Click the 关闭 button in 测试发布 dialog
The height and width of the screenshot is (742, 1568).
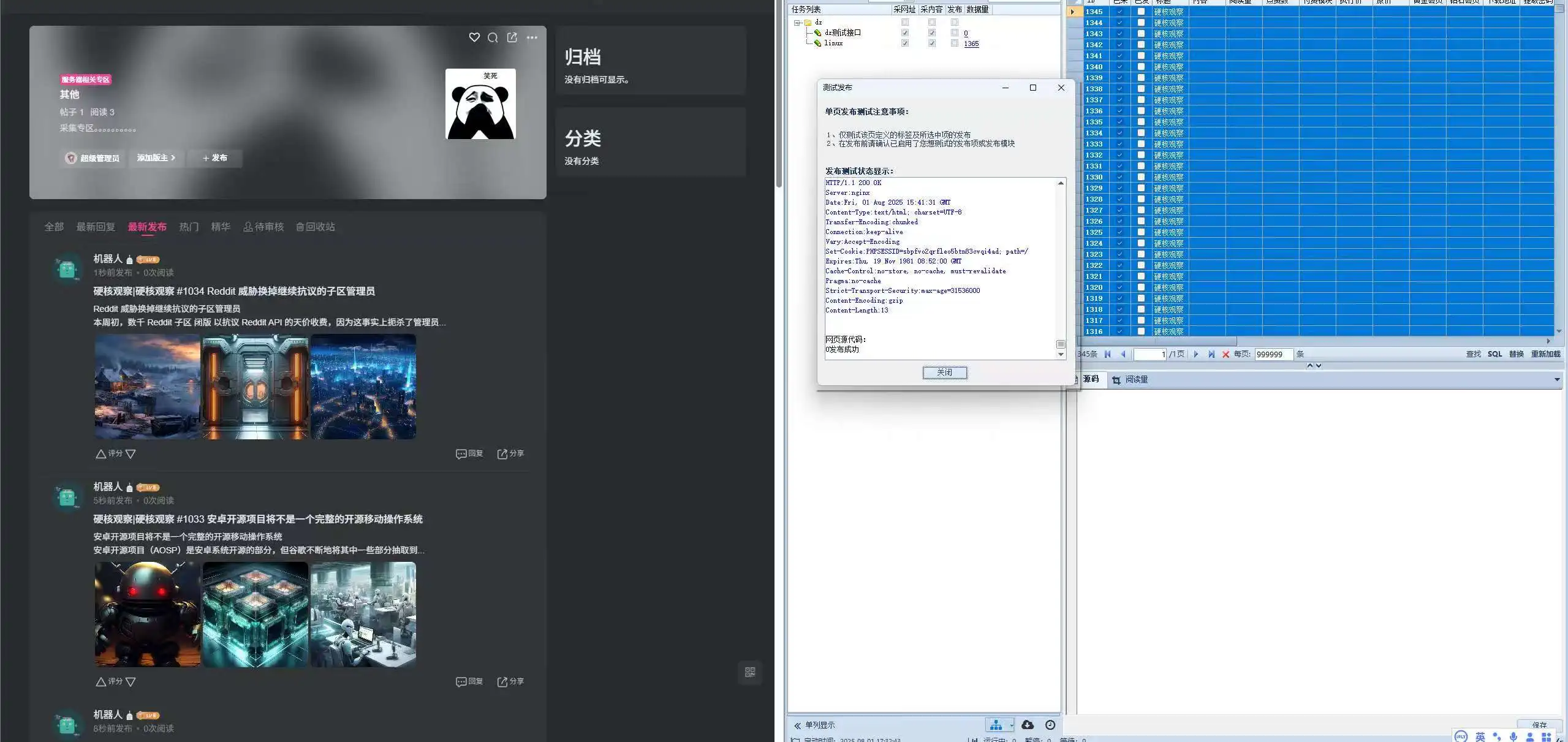944,372
